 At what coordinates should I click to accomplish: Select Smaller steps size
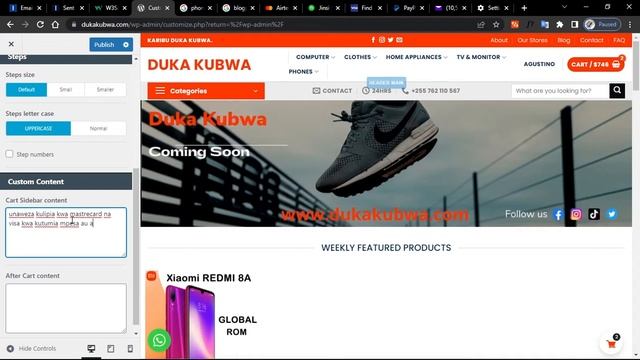tap(105, 89)
